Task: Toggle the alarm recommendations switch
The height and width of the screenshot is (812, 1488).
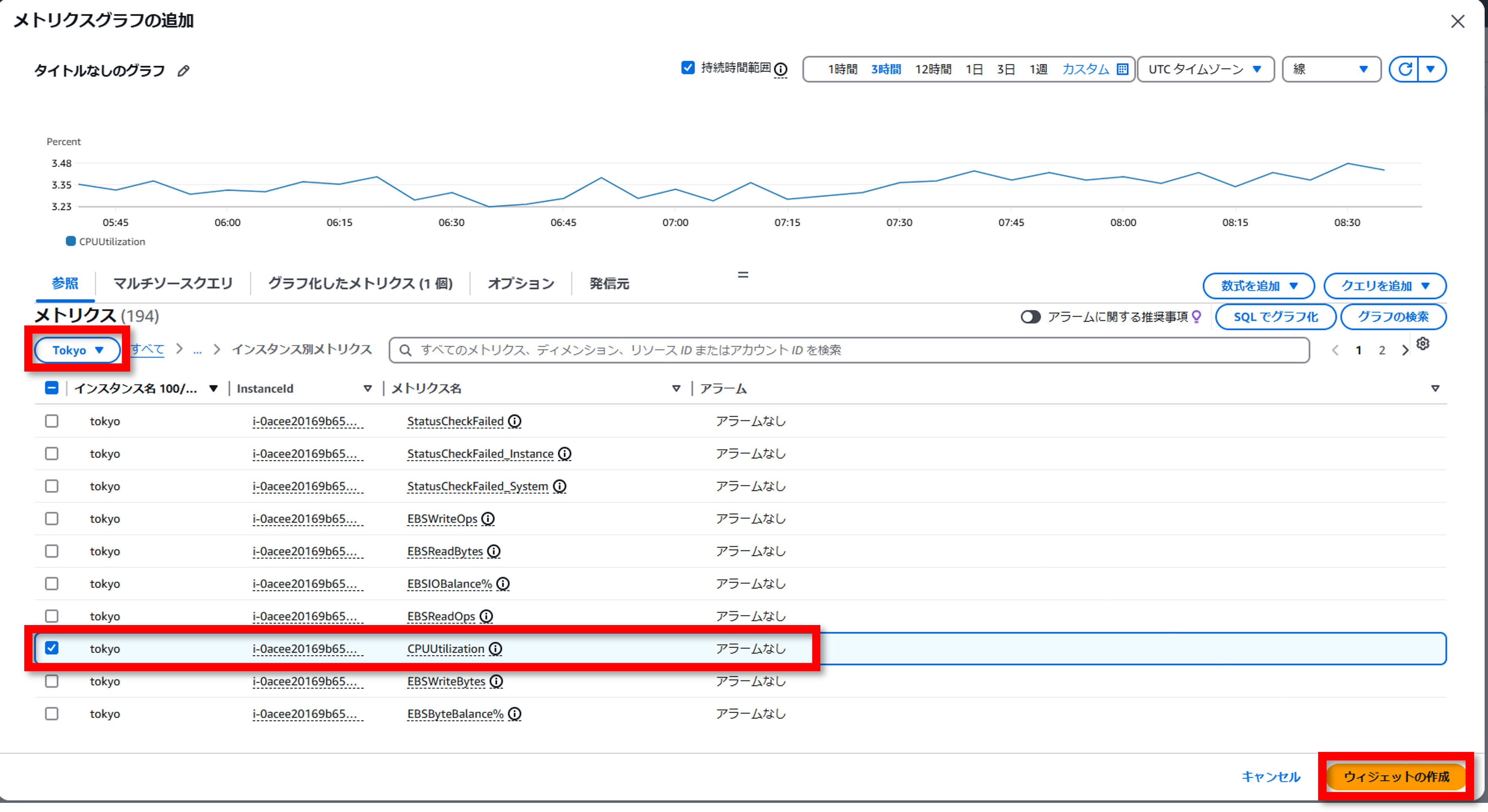Action: coord(1030,316)
